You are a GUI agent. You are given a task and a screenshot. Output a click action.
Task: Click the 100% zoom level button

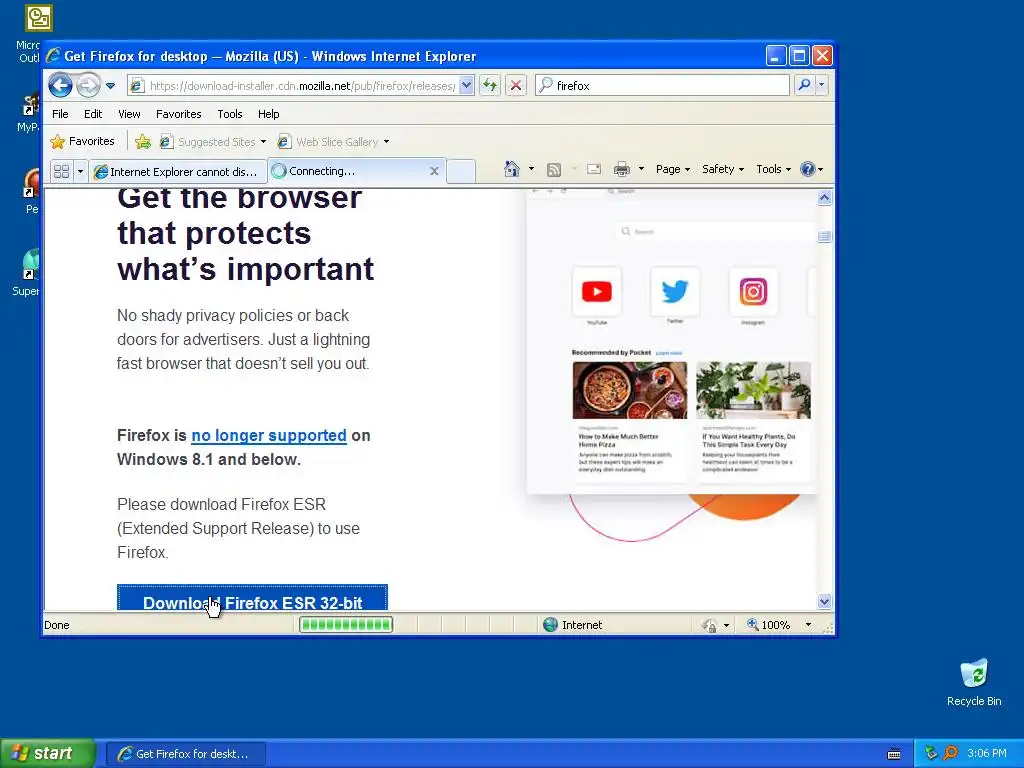pyautogui.click(x=769, y=625)
